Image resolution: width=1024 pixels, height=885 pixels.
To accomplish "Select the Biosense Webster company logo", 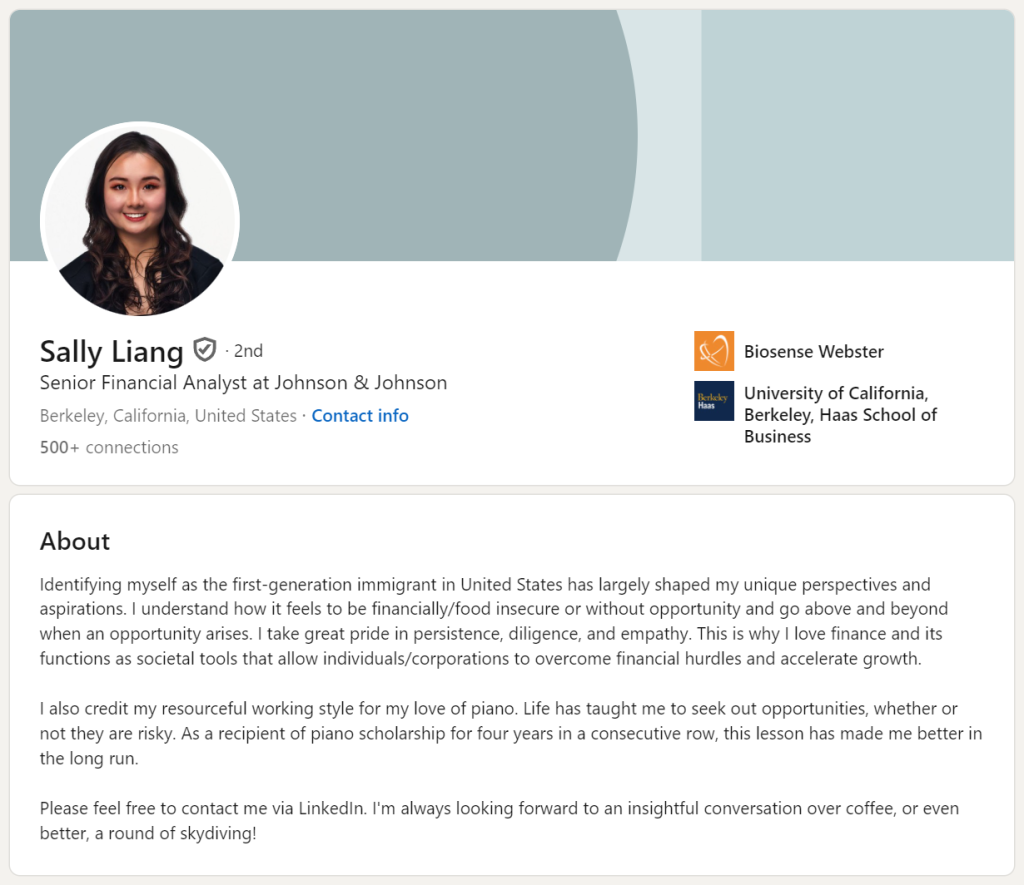I will coord(713,351).
